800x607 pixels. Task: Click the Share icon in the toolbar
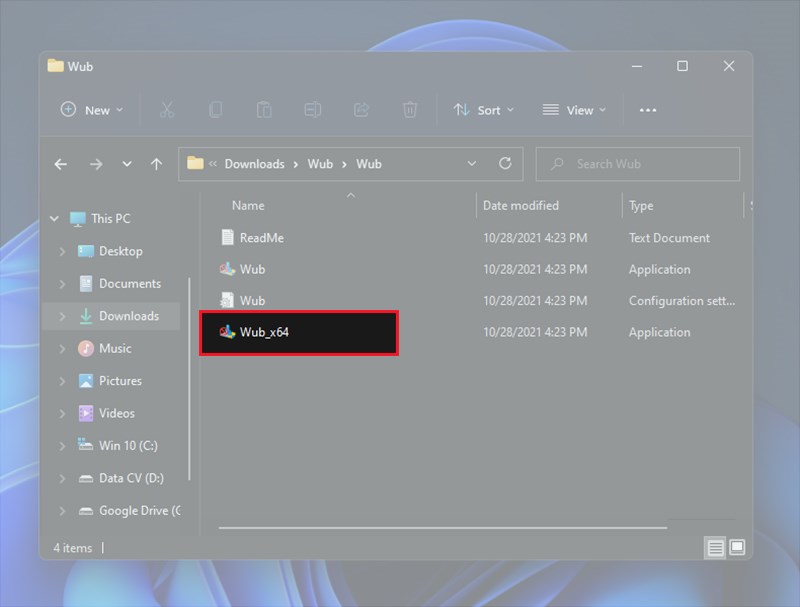[361, 110]
